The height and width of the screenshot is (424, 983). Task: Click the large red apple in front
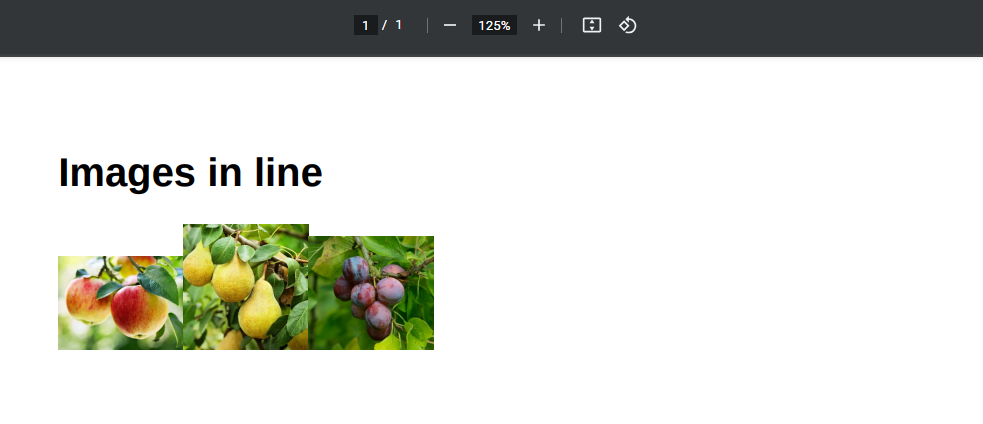pos(138,311)
